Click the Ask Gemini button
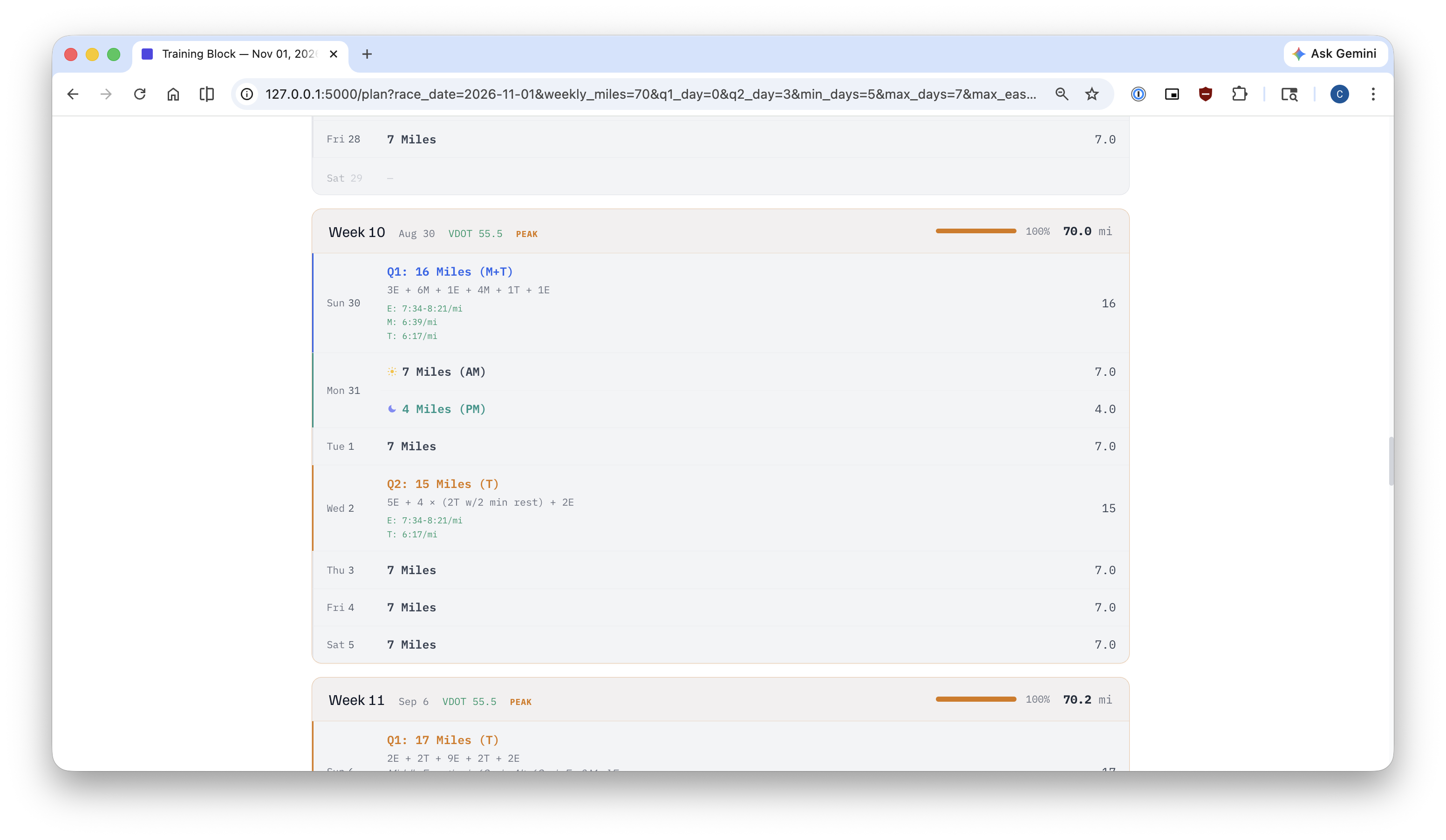Viewport: 1446px width, 840px height. click(1335, 54)
